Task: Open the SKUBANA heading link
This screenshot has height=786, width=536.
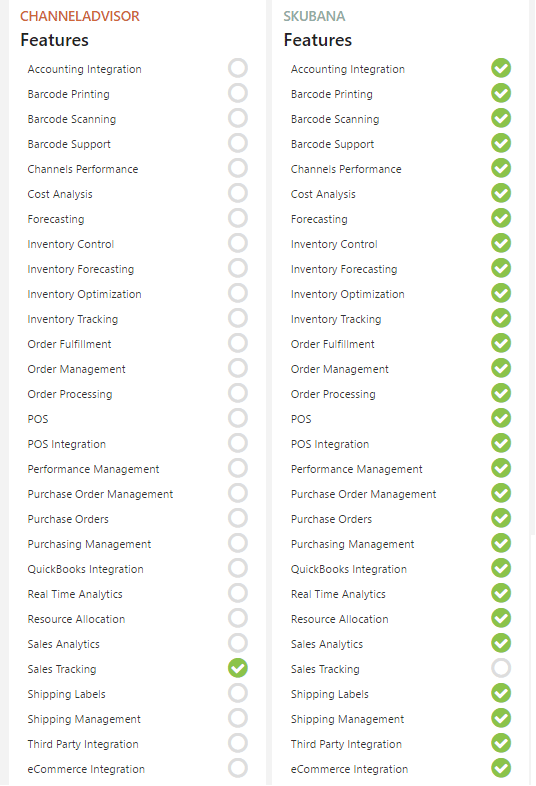Action: 314,16
